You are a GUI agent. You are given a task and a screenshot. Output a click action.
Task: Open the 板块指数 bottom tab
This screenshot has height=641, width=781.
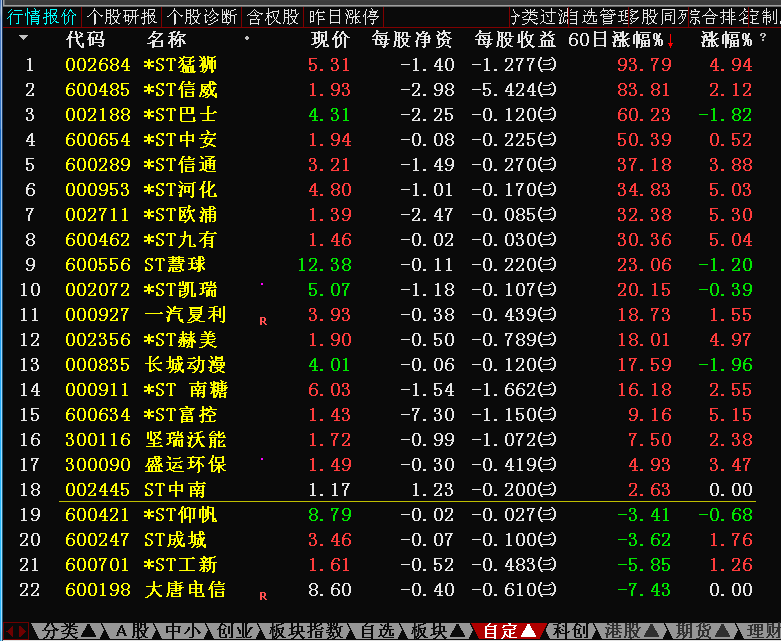(x=306, y=631)
